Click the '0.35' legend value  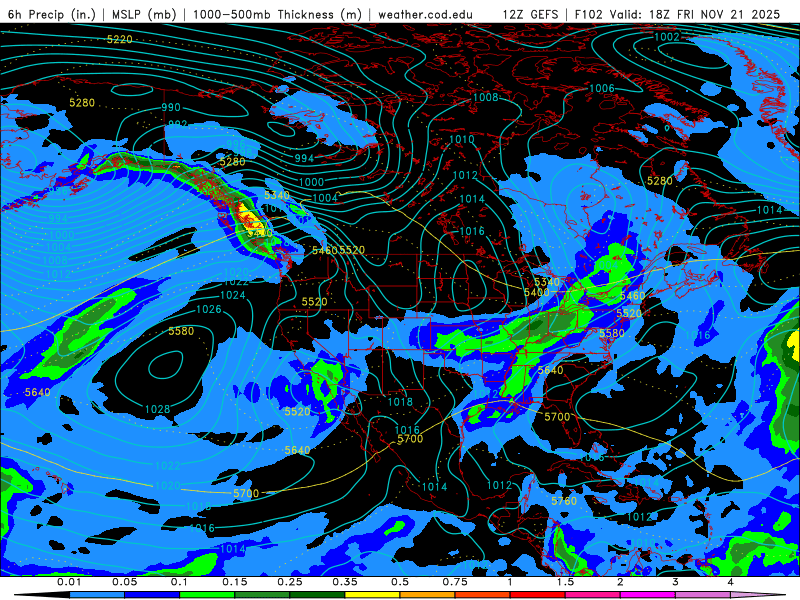[345, 582]
